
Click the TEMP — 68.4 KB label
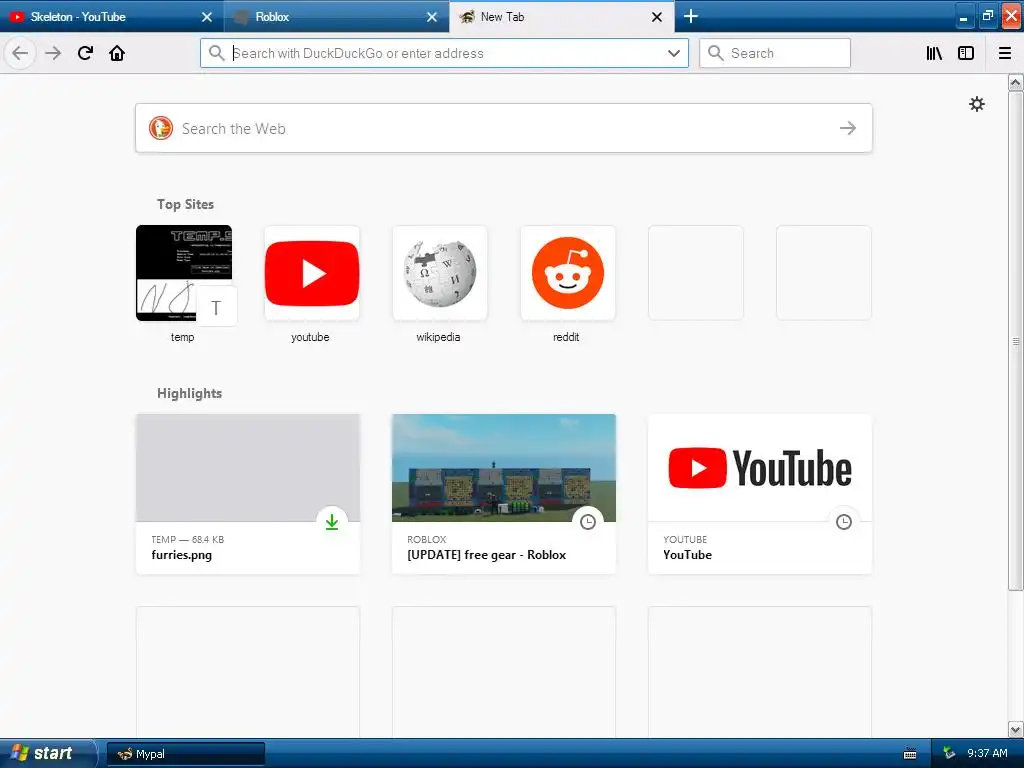(187, 539)
